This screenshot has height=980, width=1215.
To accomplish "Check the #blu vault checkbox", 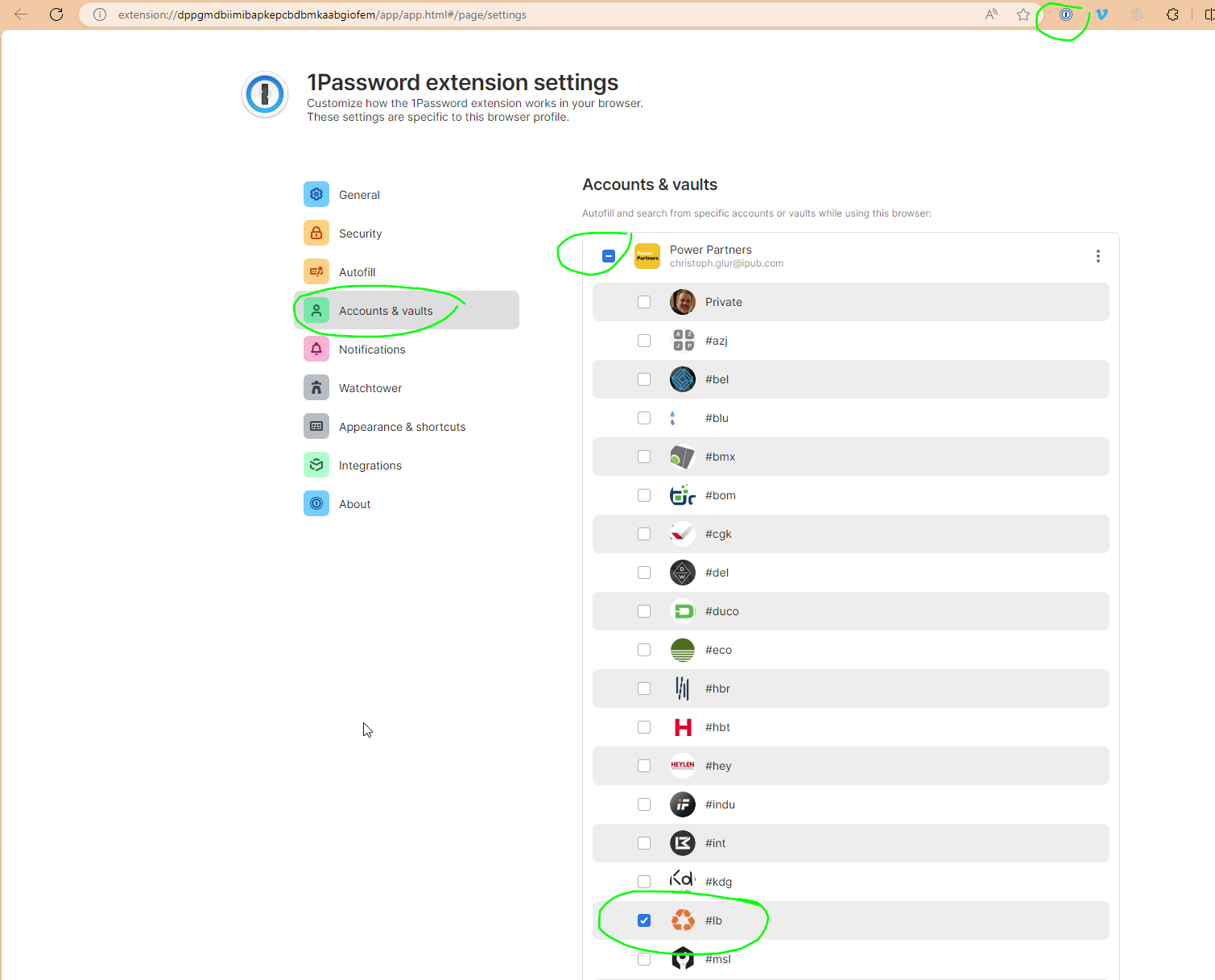I will tap(644, 418).
